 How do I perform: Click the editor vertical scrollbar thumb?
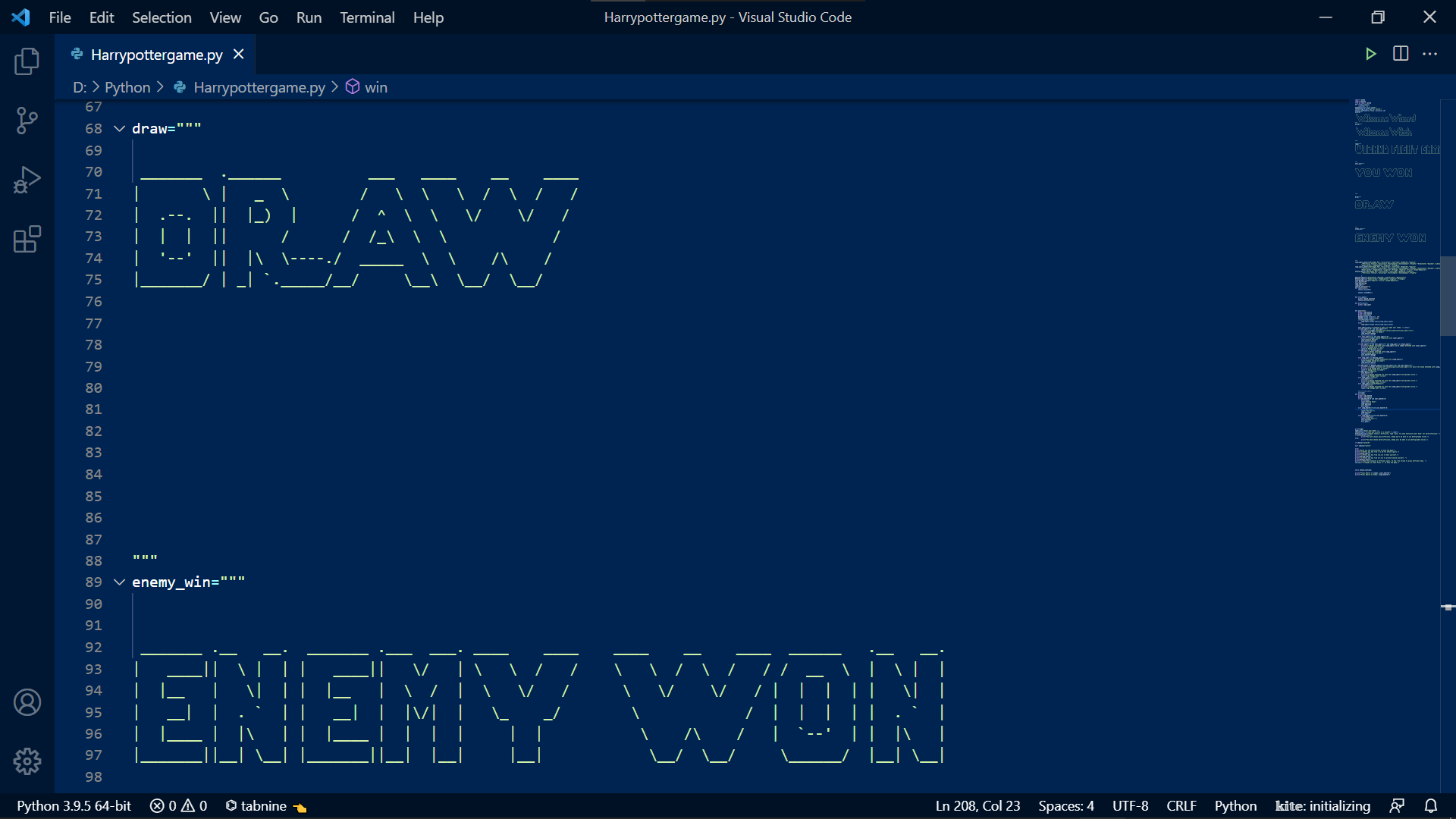pyautogui.click(x=1447, y=296)
